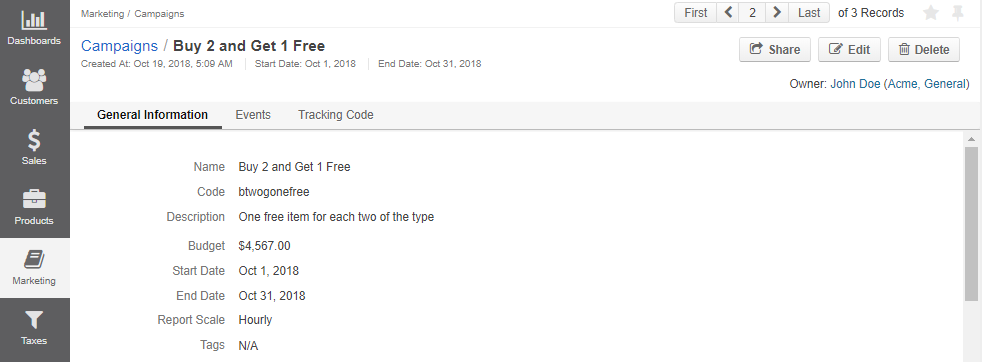Pin this page with pushpin icon
This screenshot has height=362, width=982.
click(958, 13)
